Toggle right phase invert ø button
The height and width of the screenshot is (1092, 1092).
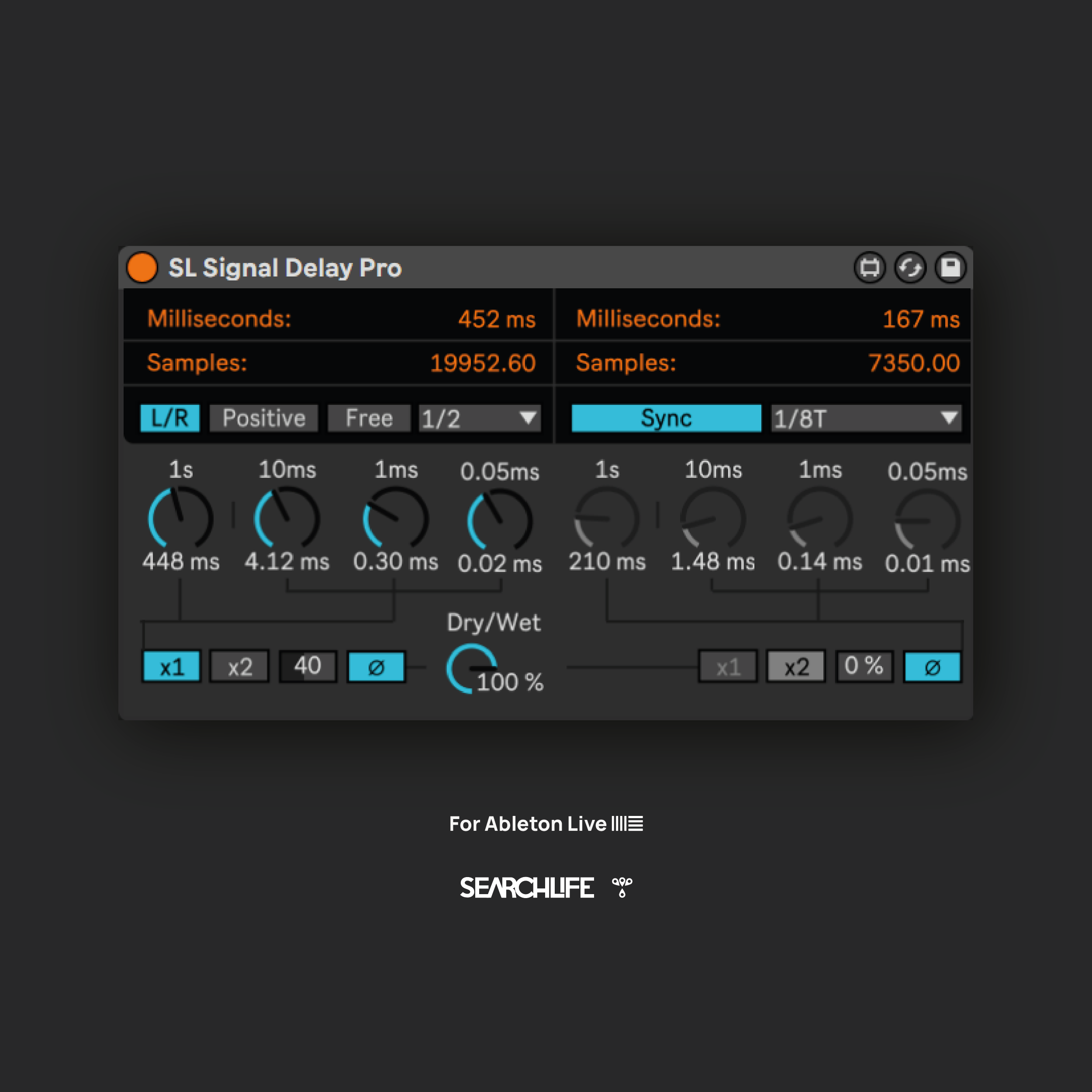click(x=932, y=667)
